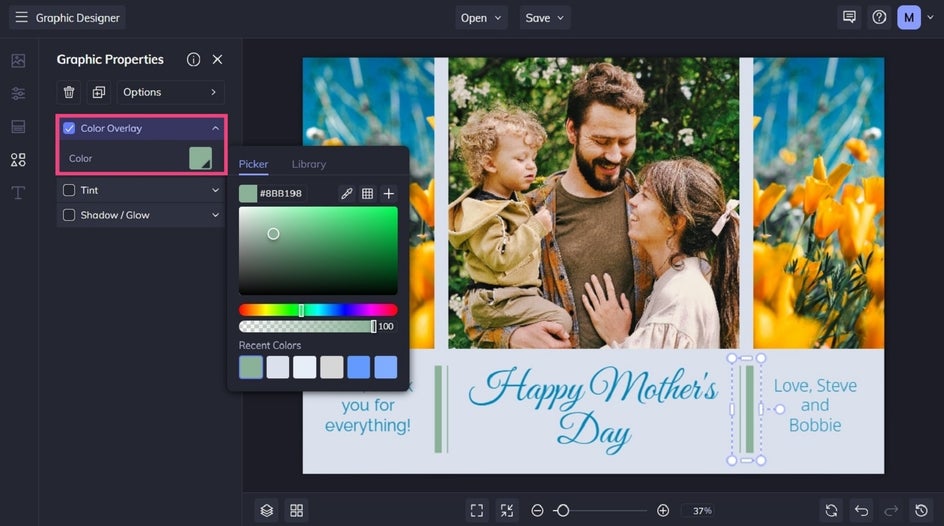
Task: Click the zoom level slider handle
Action: [562, 510]
